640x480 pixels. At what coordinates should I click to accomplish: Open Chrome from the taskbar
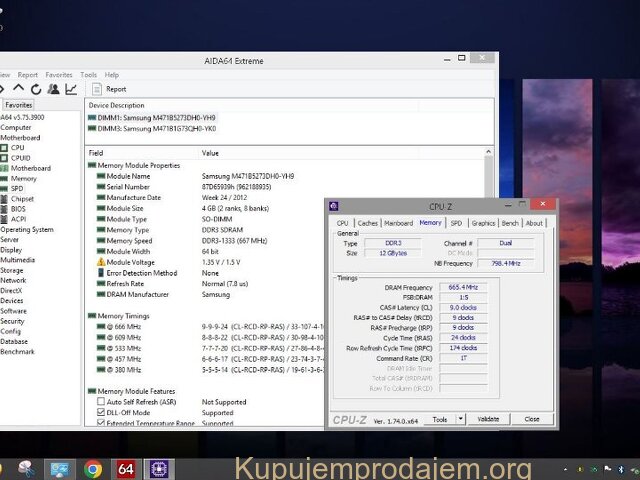[92, 468]
